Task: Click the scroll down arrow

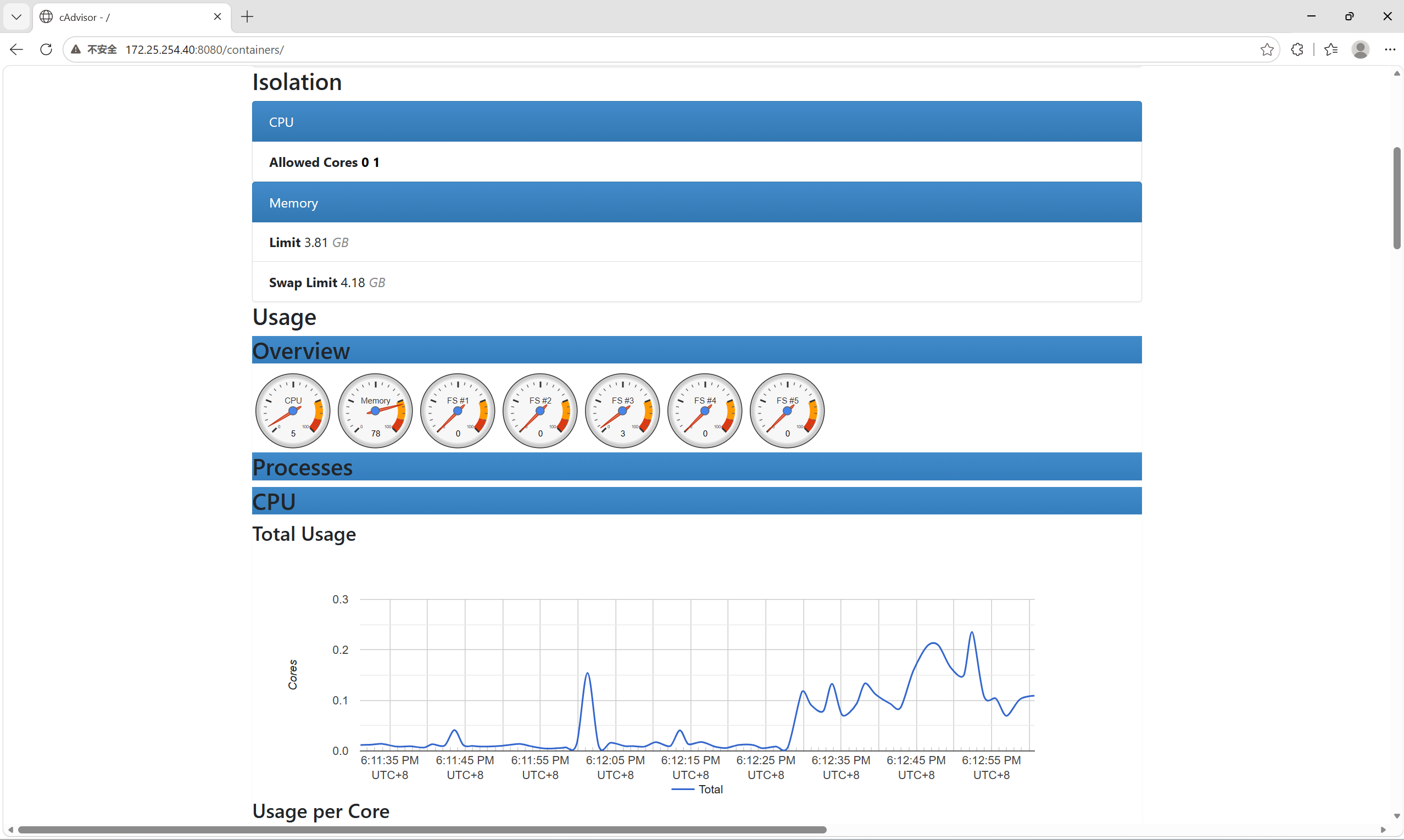Action: pyautogui.click(x=1397, y=816)
